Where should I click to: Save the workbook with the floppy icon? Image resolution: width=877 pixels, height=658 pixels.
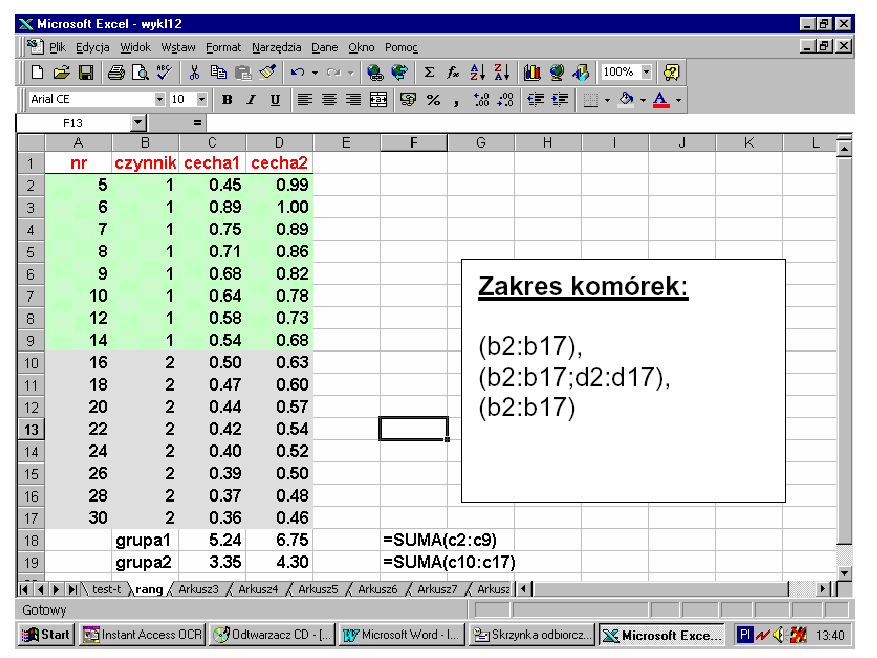[x=86, y=72]
